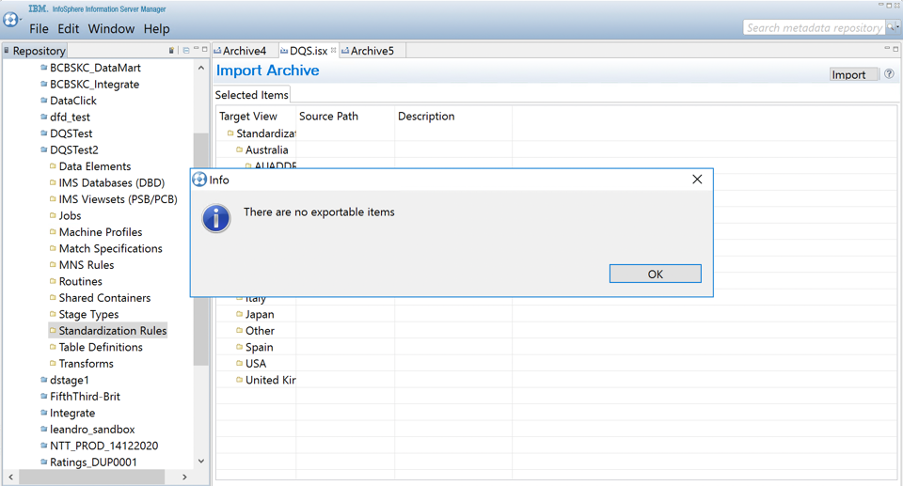Select the Jobs folder in tree
Viewport: 904px width, 486px height.
coord(70,216)
